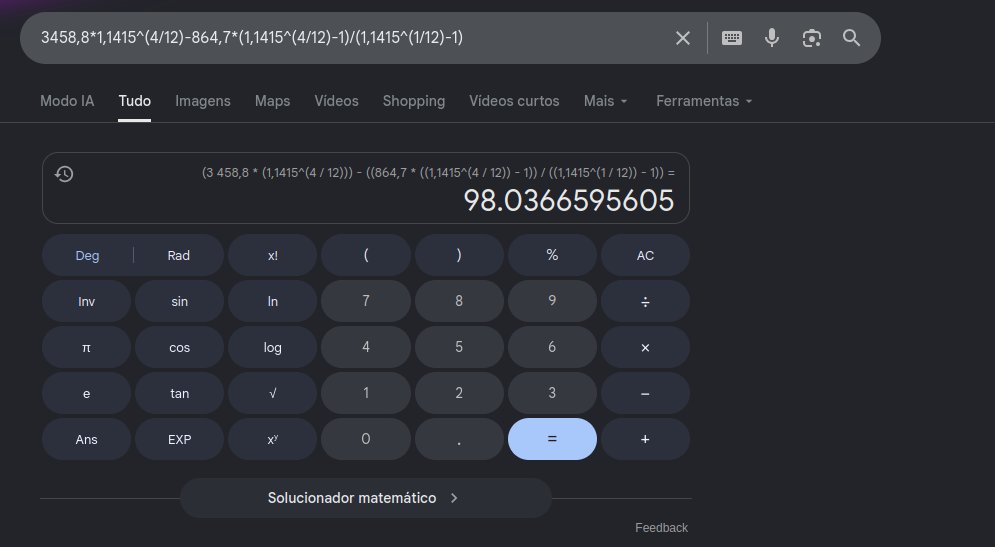This screenshot has width=995, height=547.
Task: Click the cos function key
Action: [x=180, y=347]
